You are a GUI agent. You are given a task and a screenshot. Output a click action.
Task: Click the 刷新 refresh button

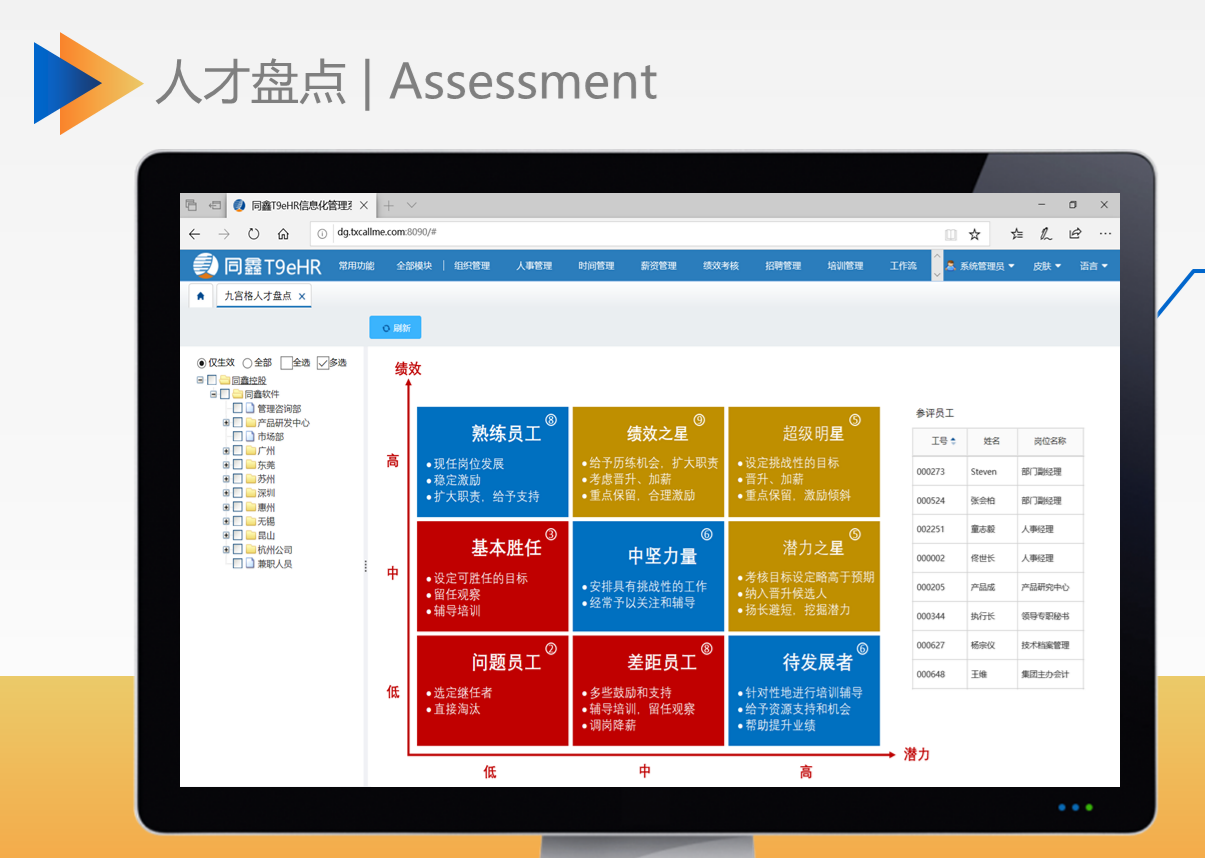pos(394,327)
